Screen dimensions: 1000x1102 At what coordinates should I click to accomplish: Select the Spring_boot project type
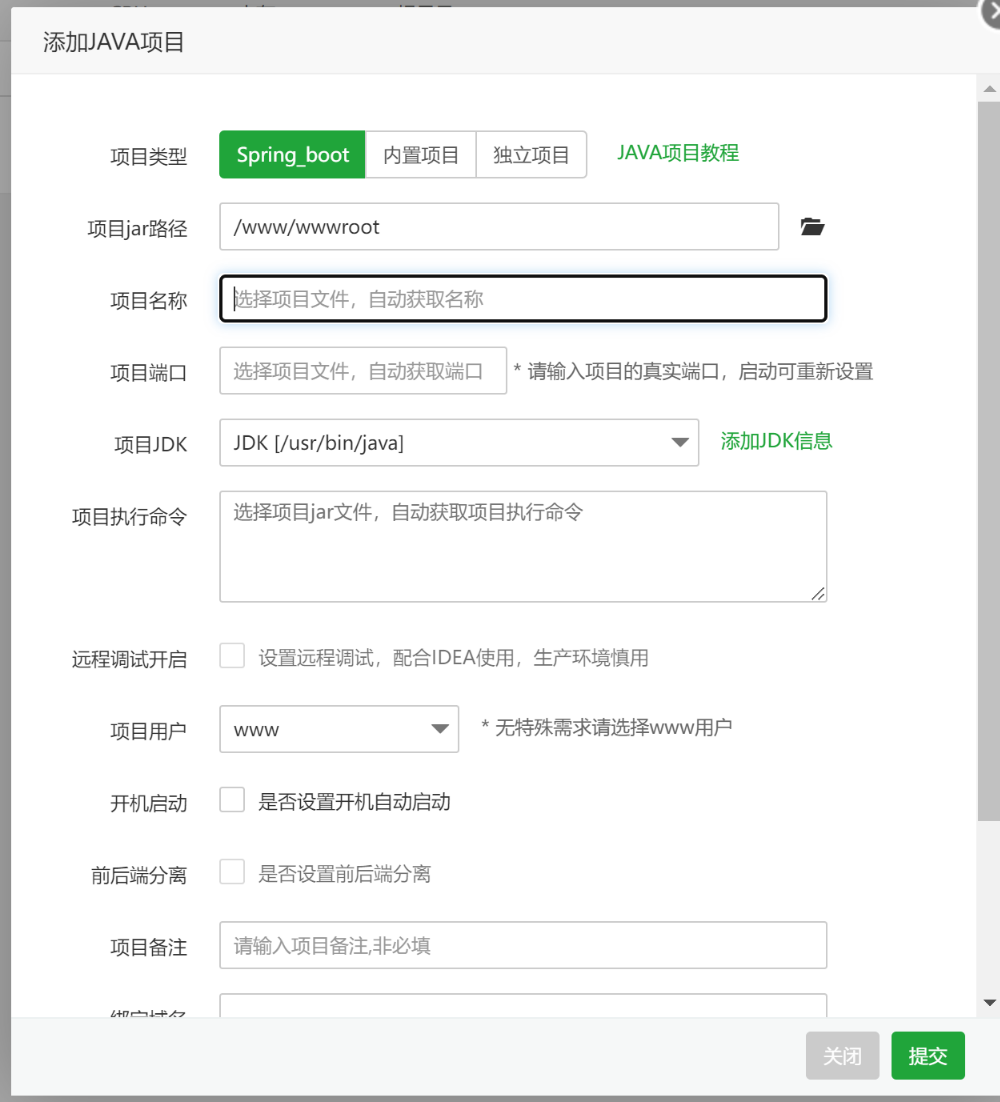coord(291,154)
